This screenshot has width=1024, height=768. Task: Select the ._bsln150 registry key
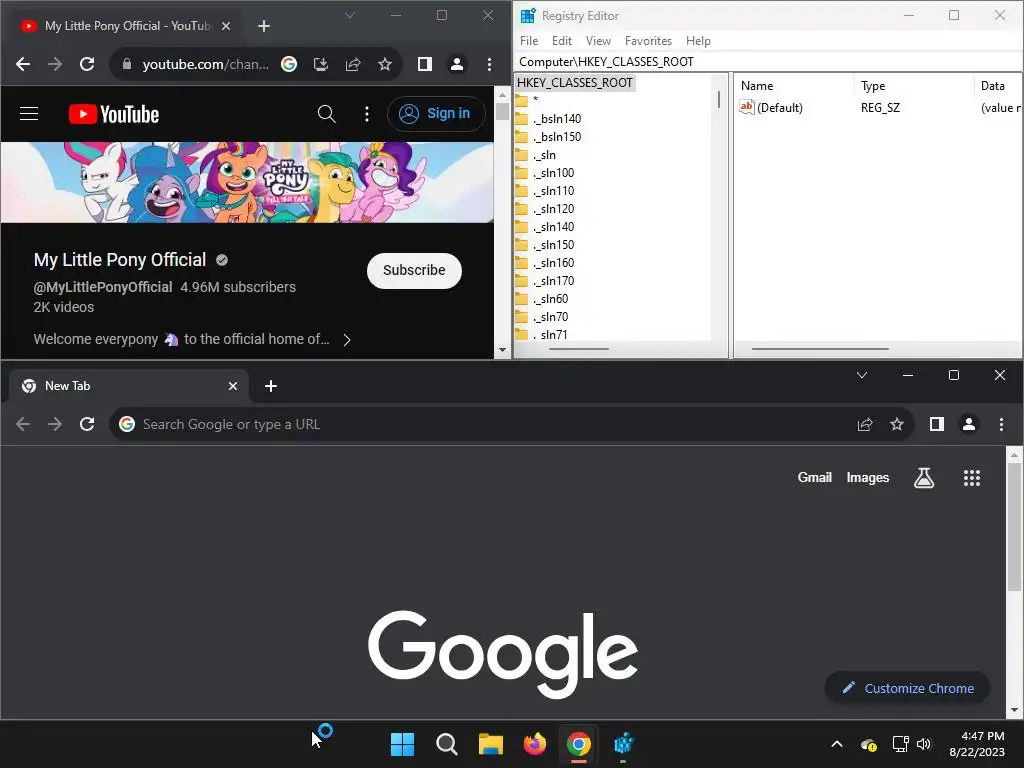point(557,137)
